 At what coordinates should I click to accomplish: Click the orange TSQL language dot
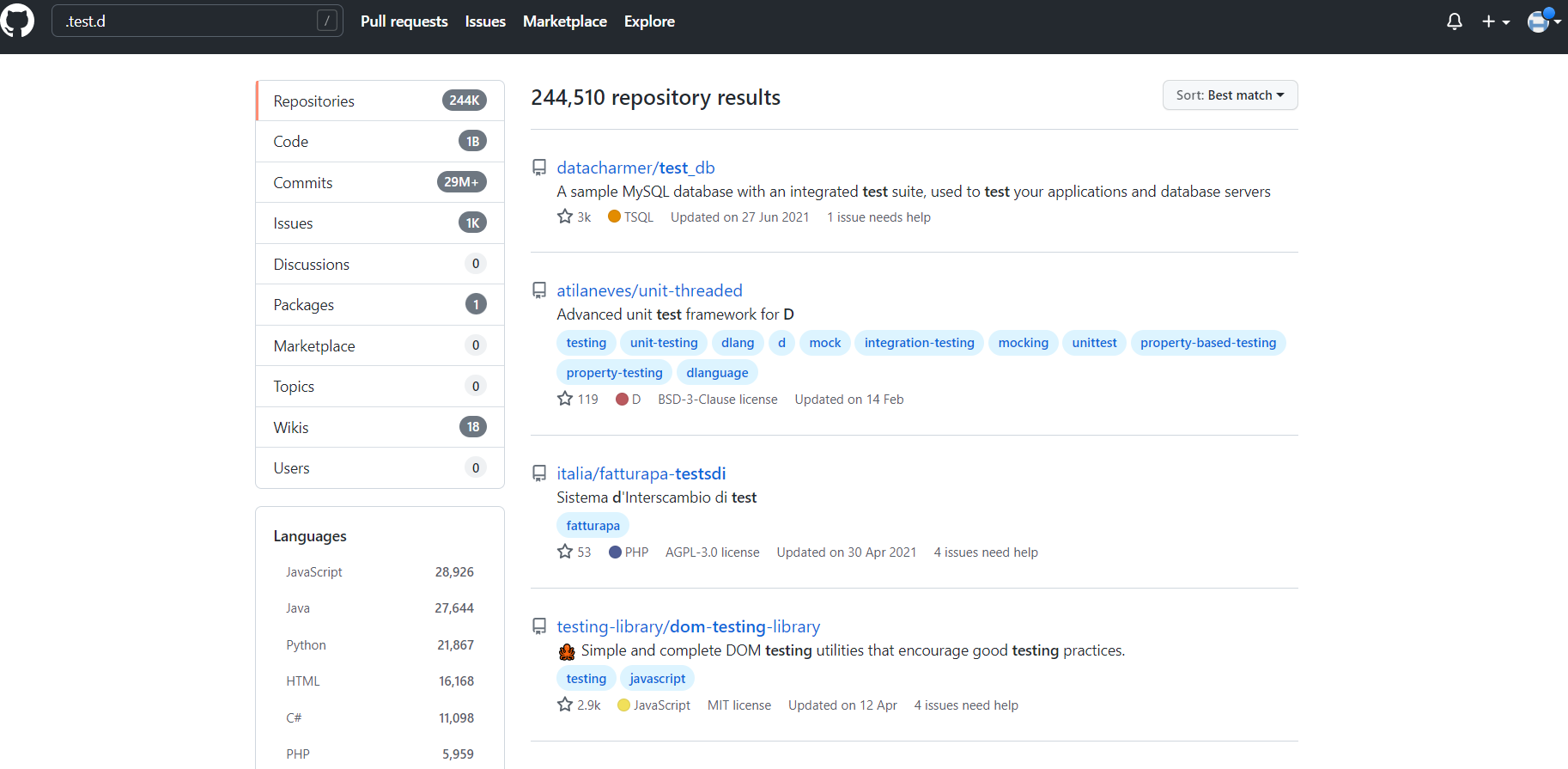614,217
